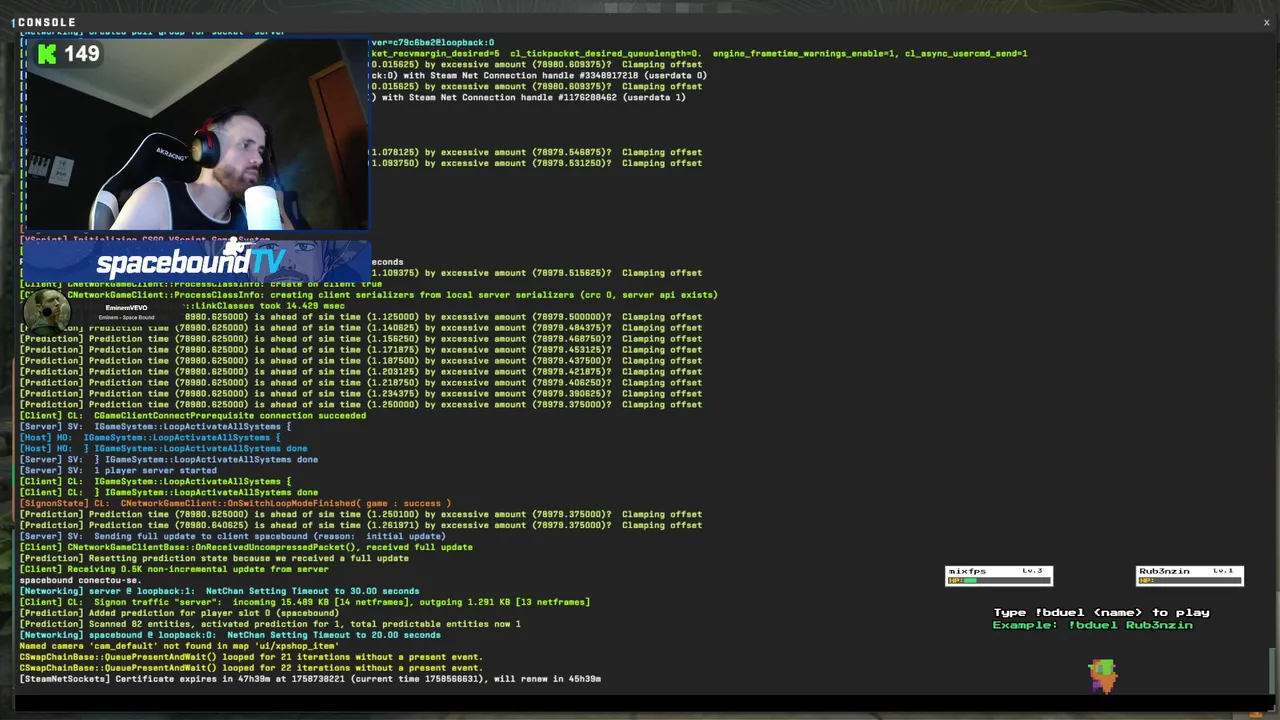This screenshot has height=720, width=1280.
Task: Click the 'cam_default' not found log line
Action: 179,646
